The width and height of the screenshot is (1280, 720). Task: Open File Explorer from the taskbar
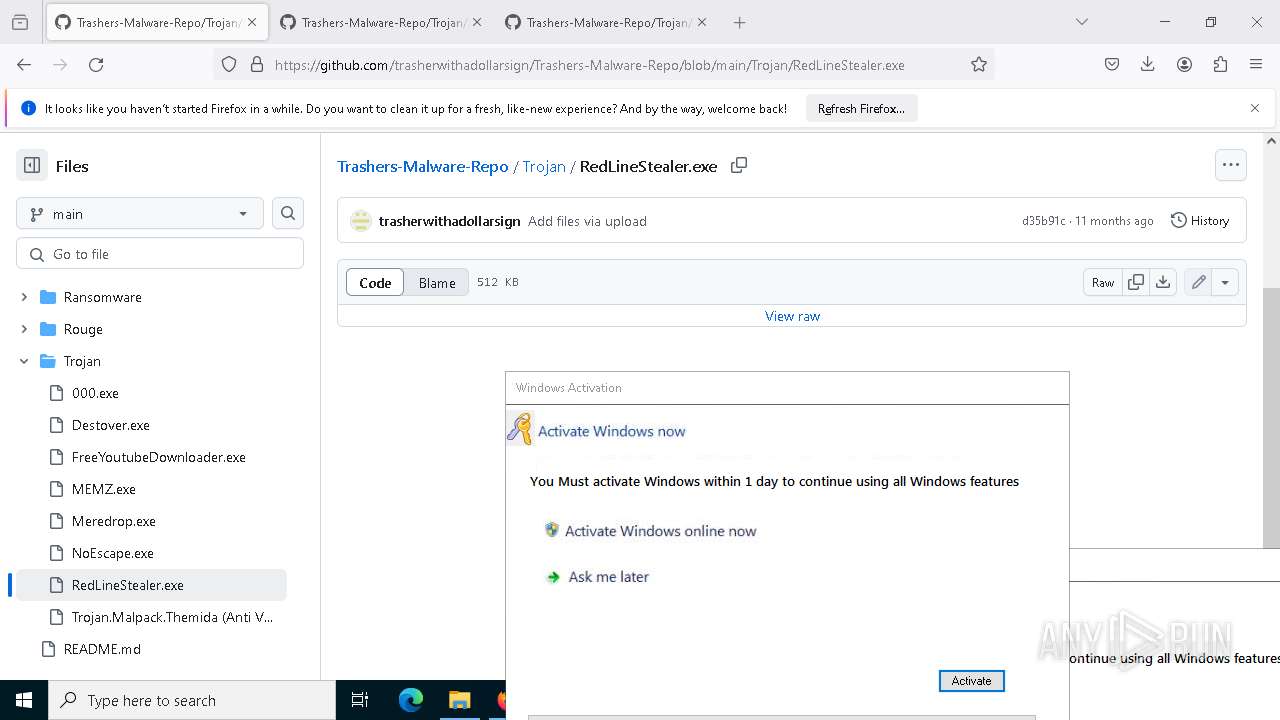[x=459, y=700]
